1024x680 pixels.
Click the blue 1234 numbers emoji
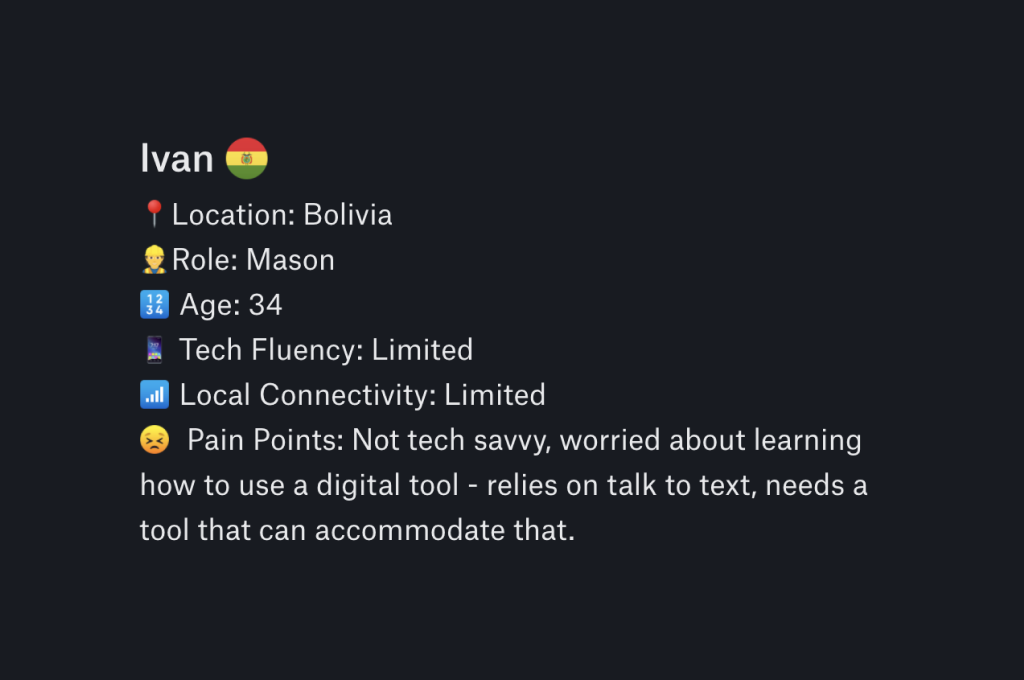pyautogui.click(x=154, y=304)
